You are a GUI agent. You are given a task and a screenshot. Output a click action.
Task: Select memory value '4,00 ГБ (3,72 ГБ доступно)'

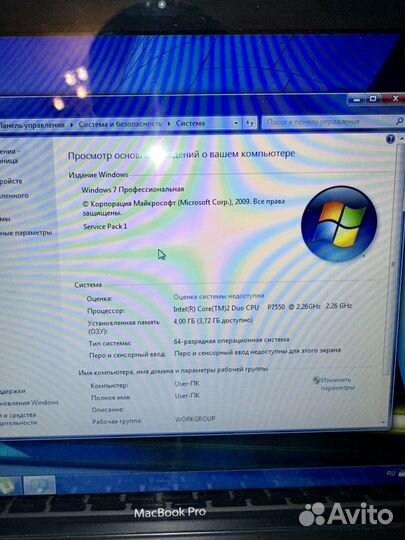click(213, 321)
